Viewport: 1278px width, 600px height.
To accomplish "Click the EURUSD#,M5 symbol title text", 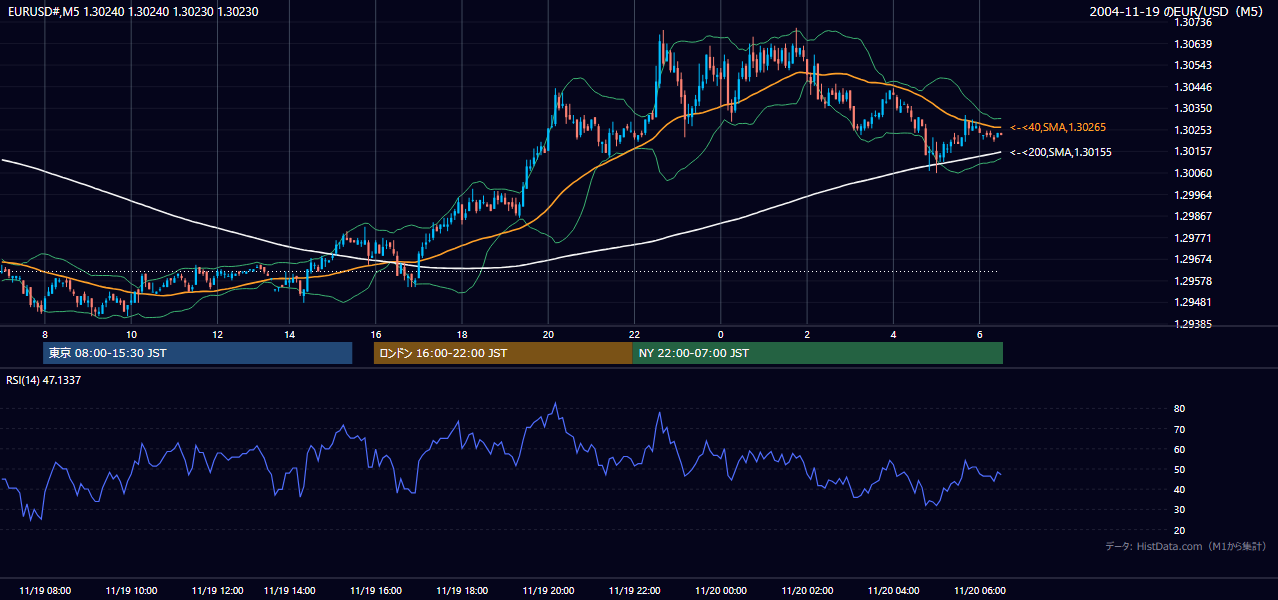I will point(42,12).
